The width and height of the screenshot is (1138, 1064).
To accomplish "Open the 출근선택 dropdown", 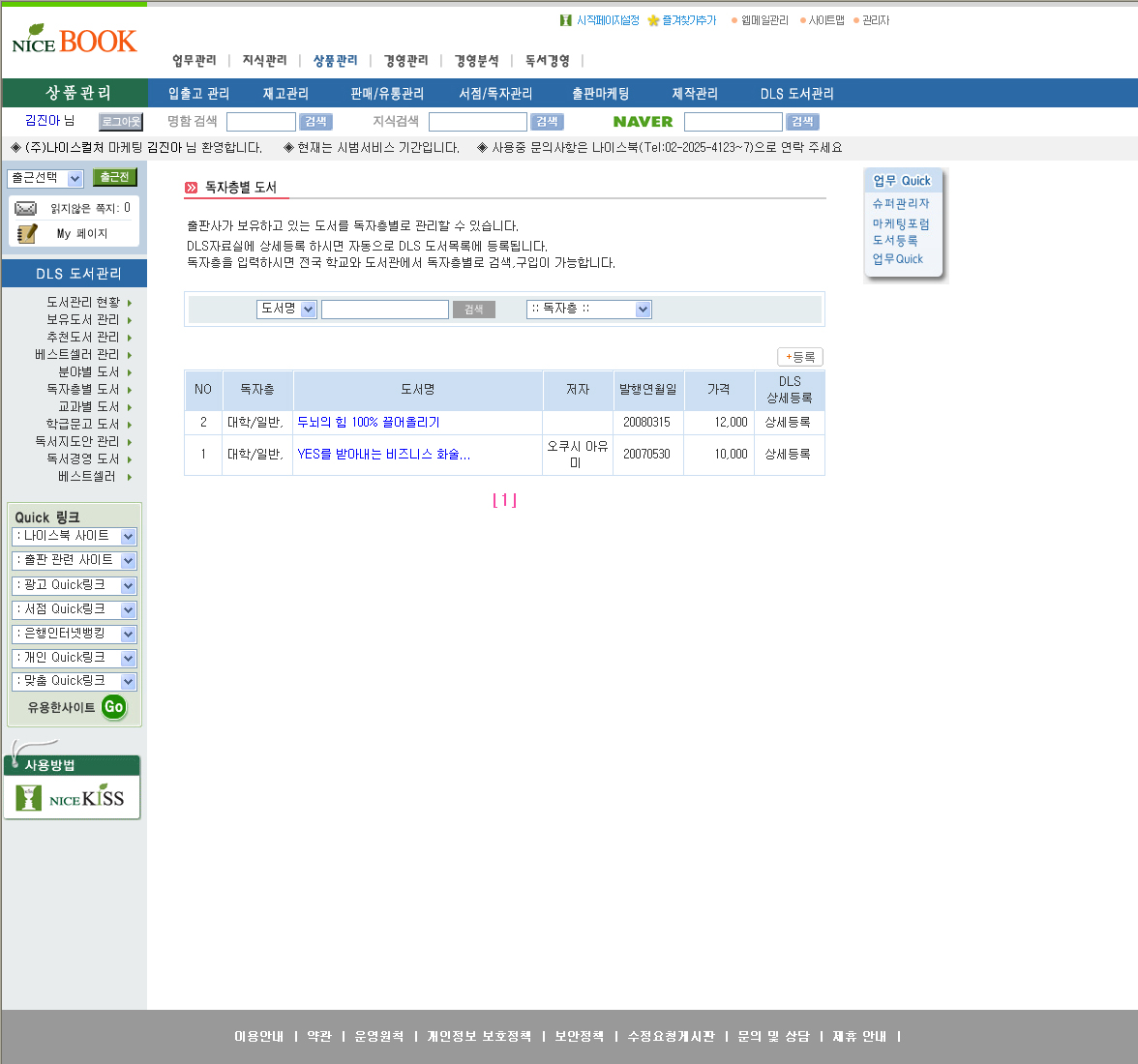I will coord(45,178).
